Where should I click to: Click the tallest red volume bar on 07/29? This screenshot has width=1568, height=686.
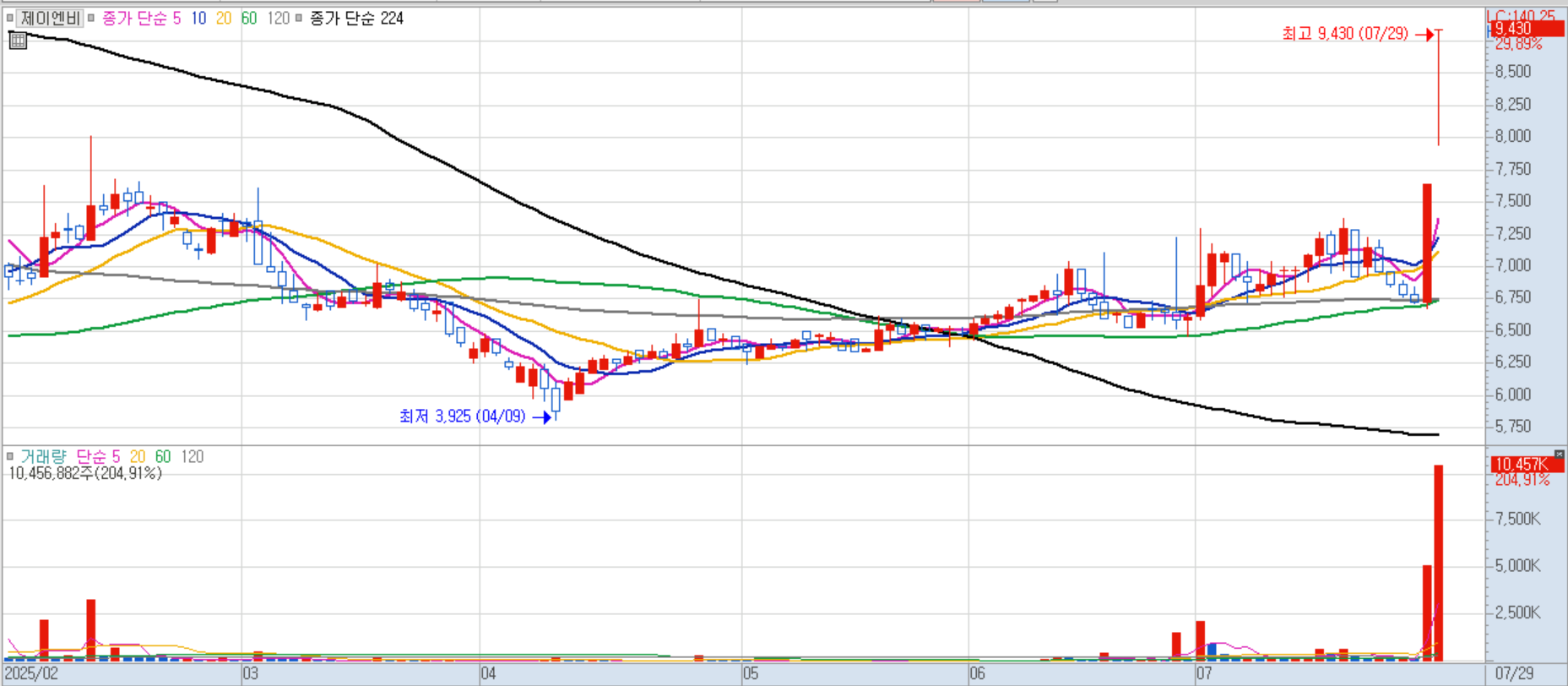1439,563
